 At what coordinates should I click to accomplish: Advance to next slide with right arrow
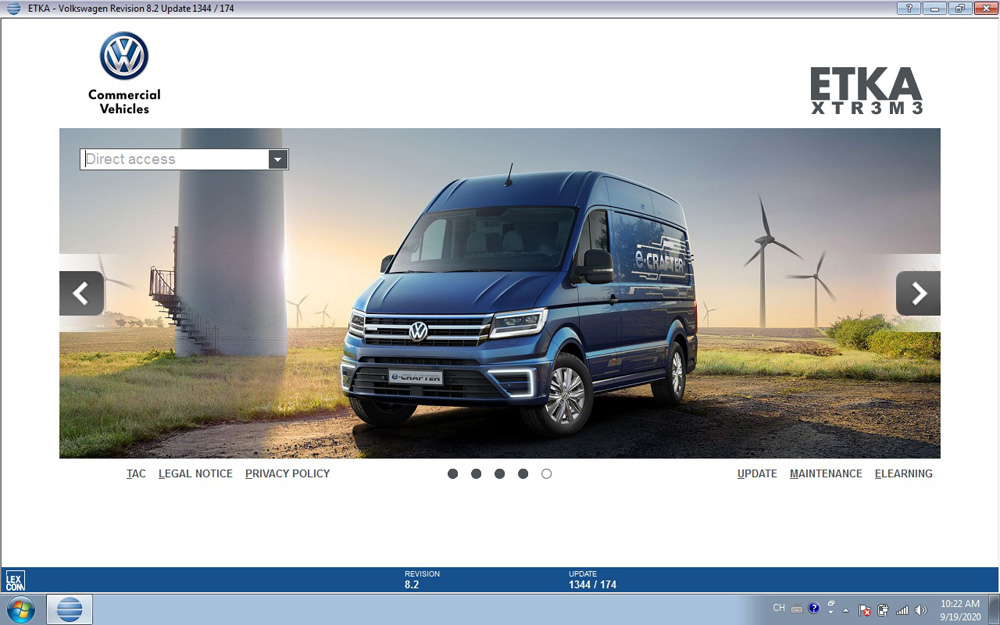point(918,293)
